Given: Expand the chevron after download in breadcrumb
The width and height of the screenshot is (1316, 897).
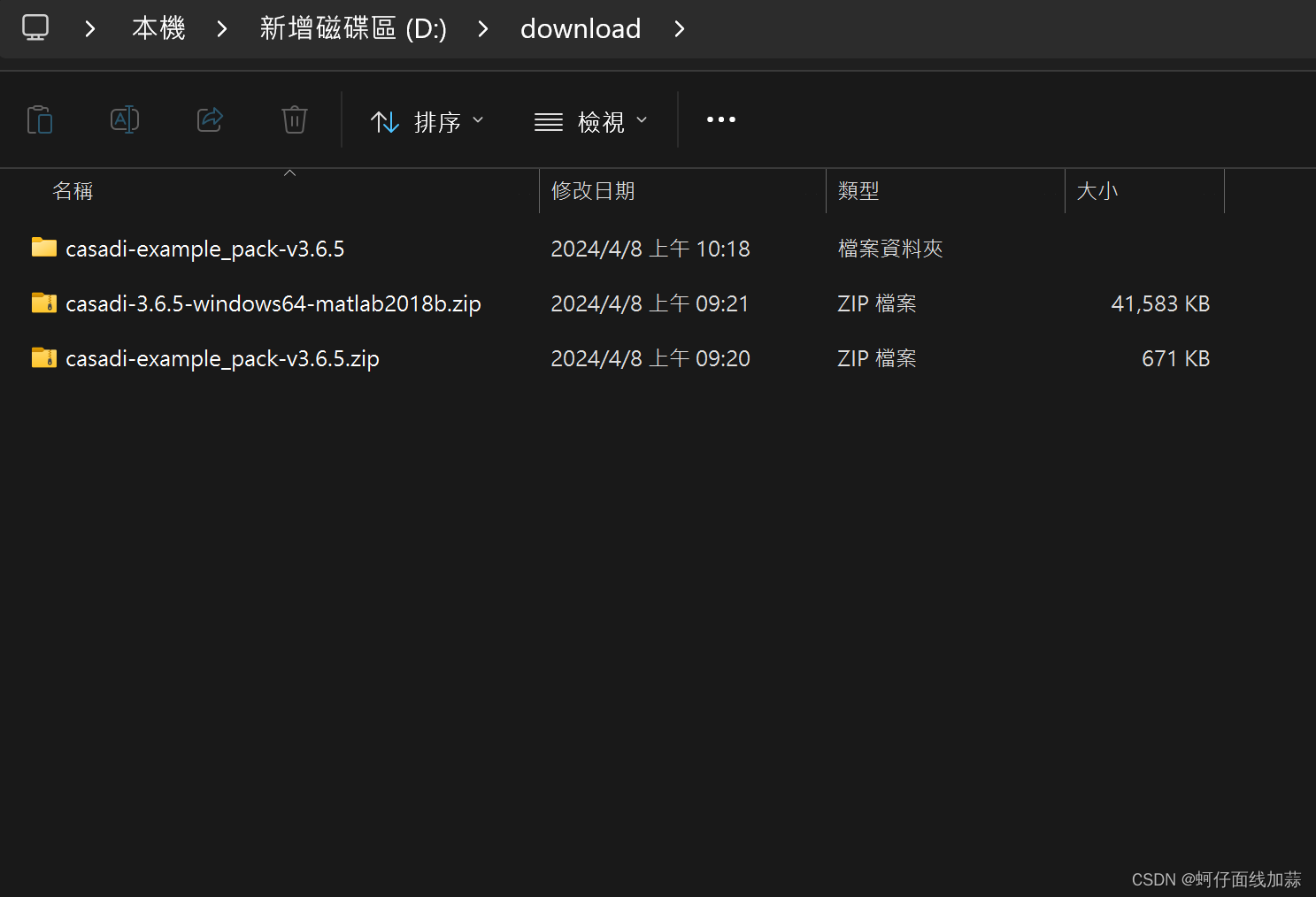Looking at the screenshot, I should (x=679, y=28).
